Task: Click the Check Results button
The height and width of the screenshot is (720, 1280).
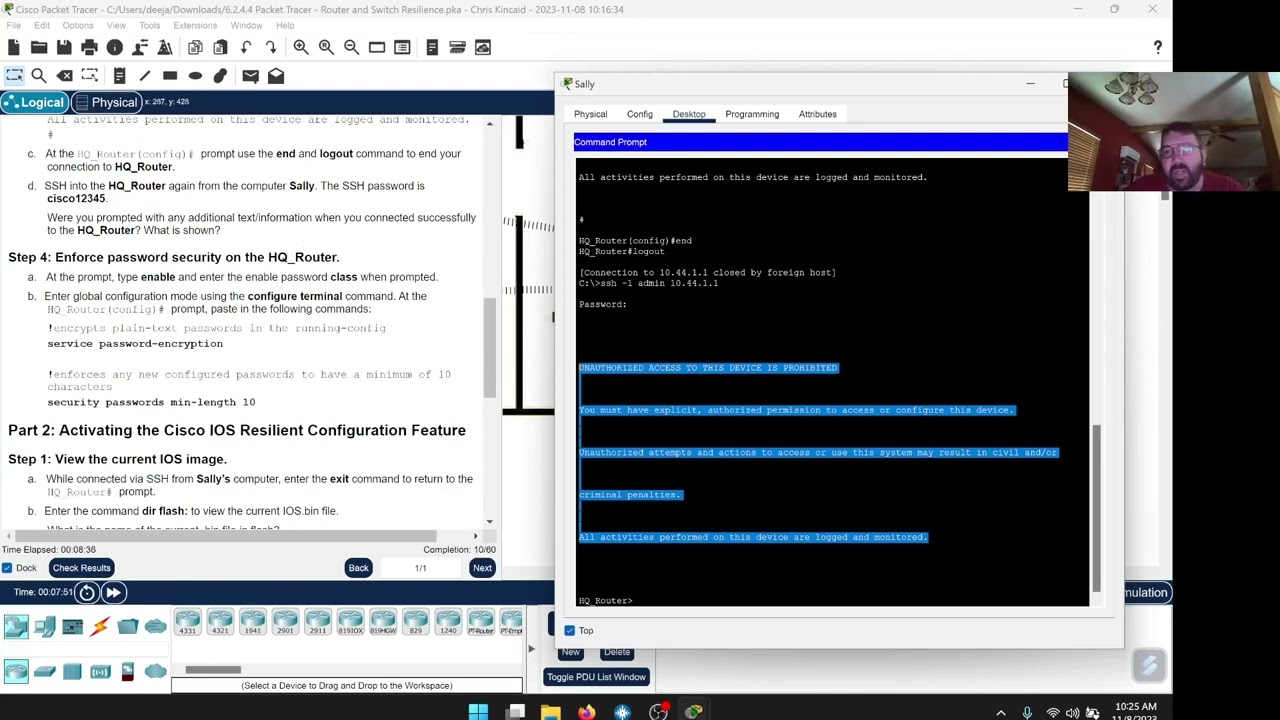Action: [82, 568]
